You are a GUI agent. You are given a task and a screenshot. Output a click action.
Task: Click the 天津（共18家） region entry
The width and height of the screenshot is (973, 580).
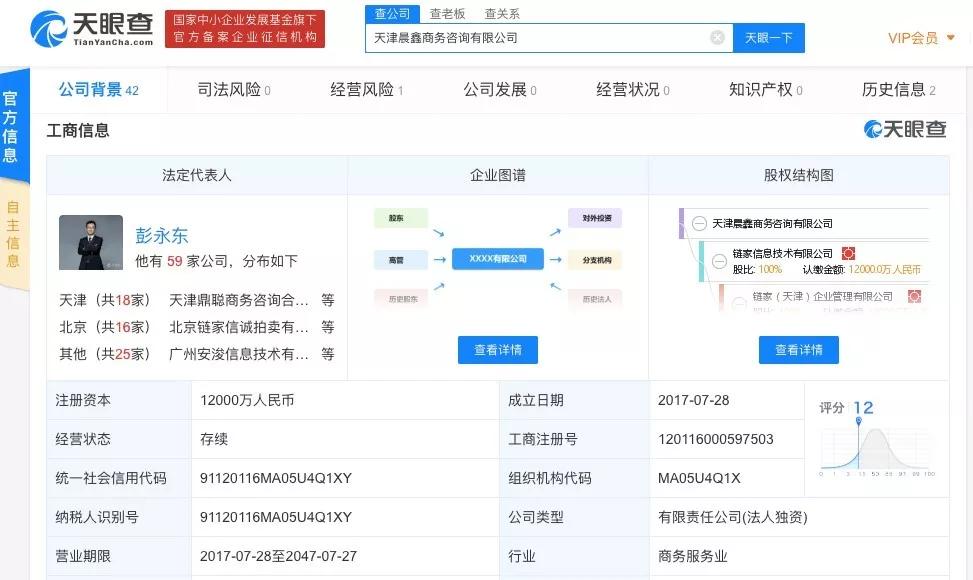point(104,300)
